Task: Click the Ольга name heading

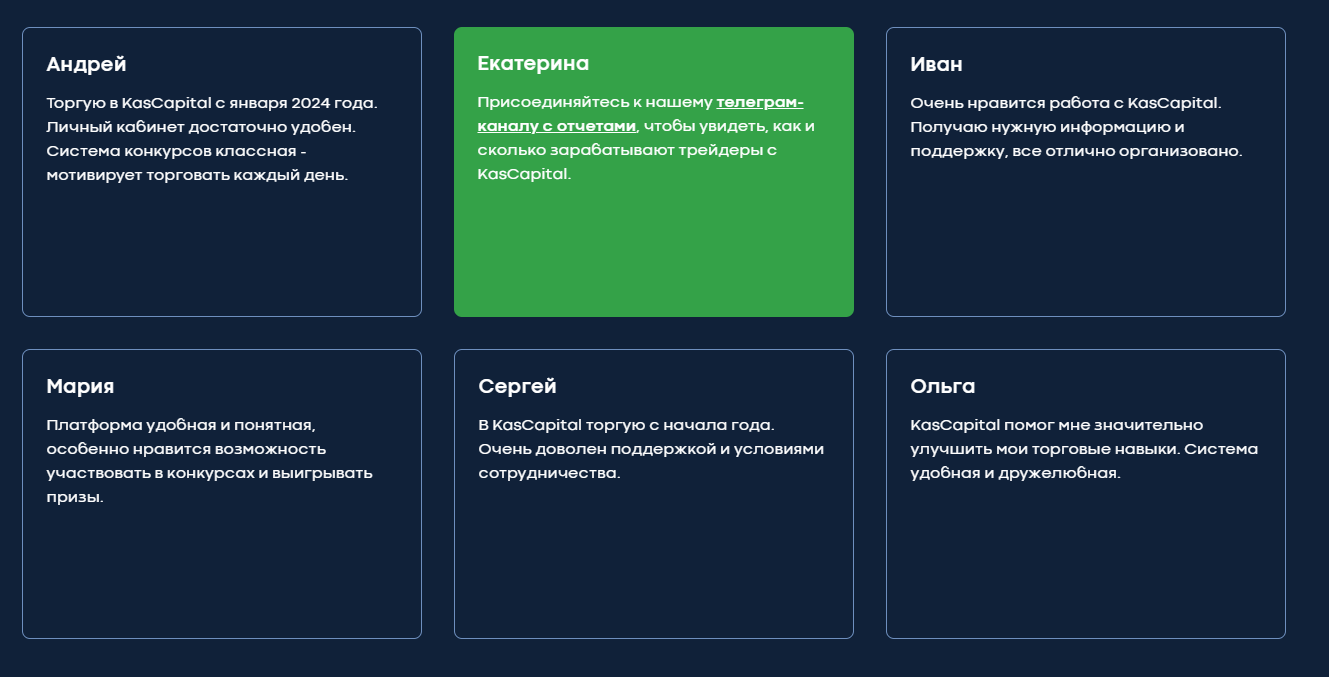Action: click(x=942, y=386)
